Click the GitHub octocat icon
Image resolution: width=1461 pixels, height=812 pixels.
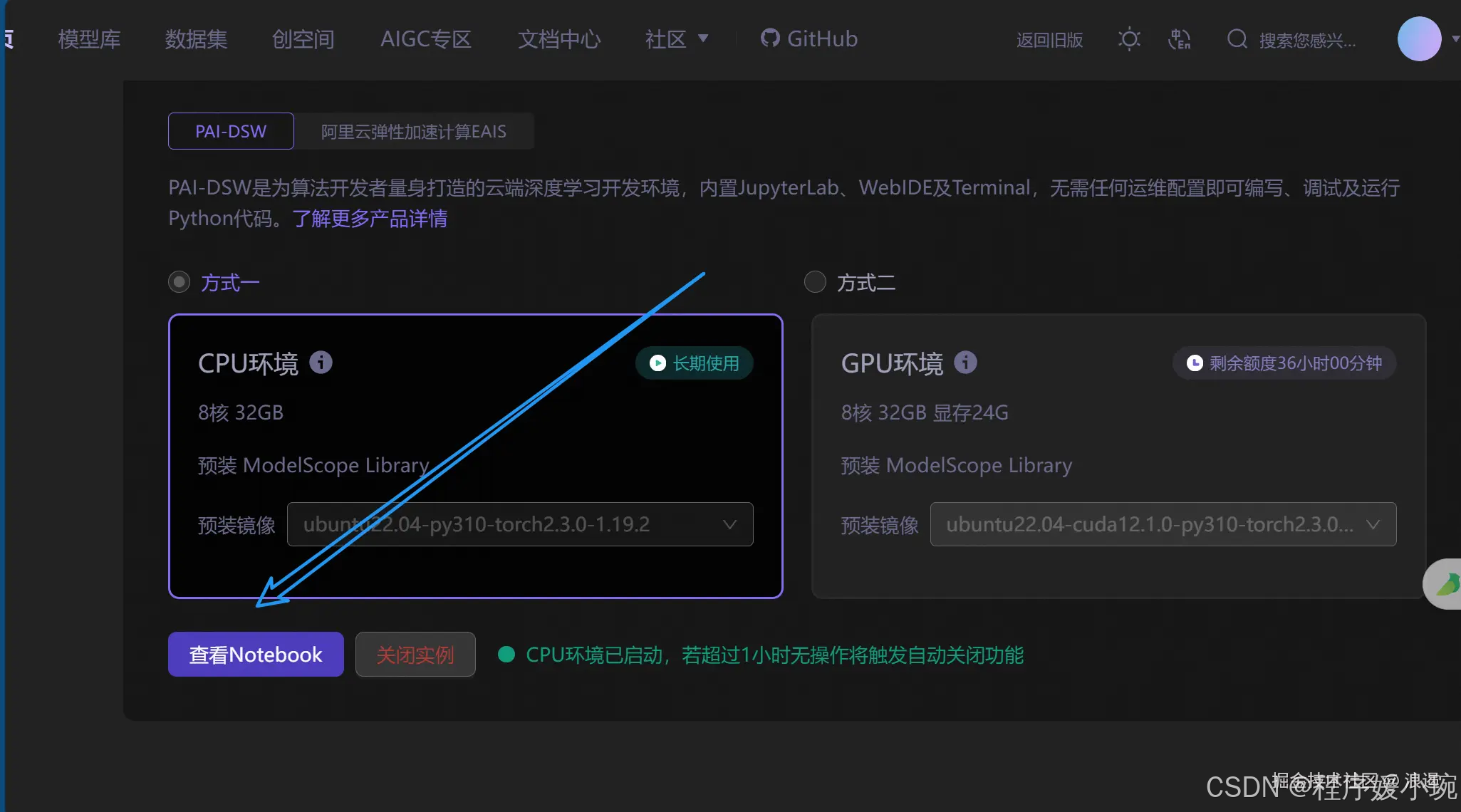pyautogui.click(x=770, y=38)
